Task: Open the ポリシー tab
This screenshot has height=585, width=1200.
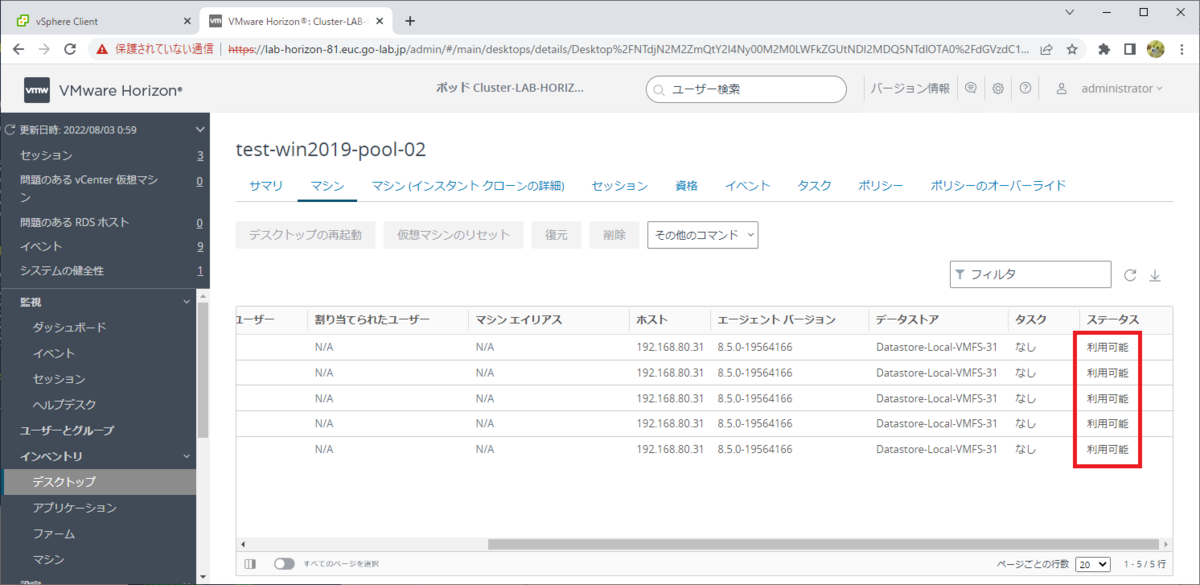Action: coord(881,185)
